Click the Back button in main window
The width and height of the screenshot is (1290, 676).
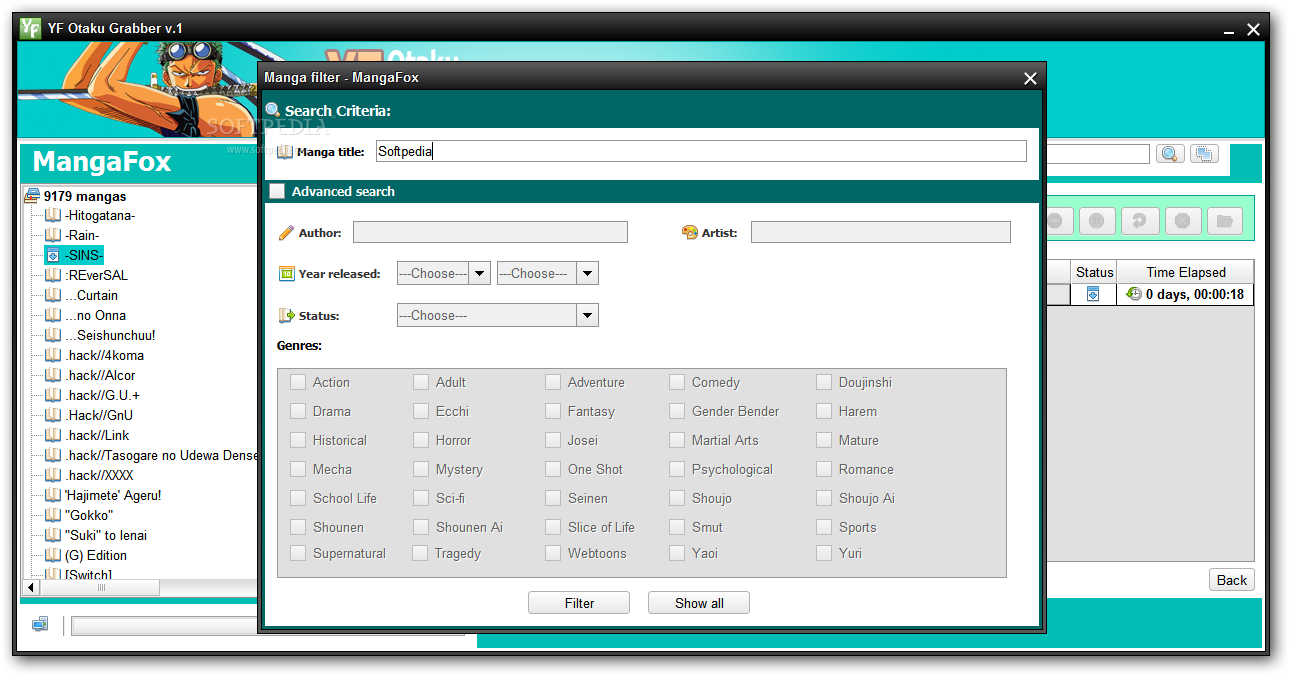tap(1232, 580)
